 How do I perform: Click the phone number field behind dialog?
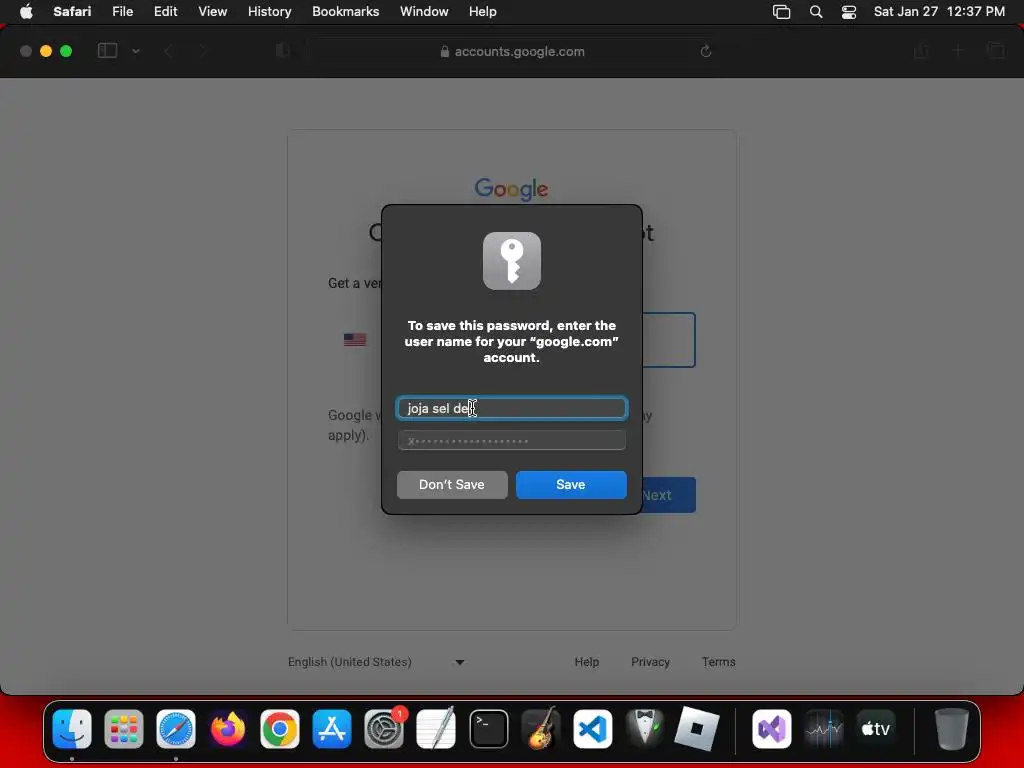[x=669, y=340]
